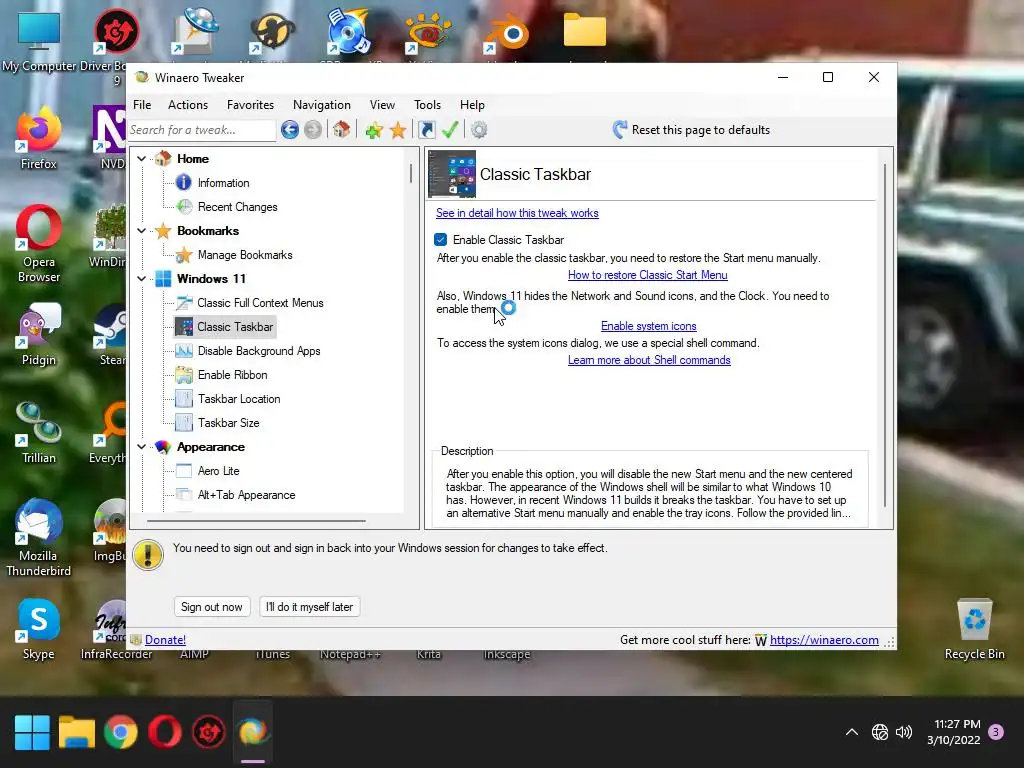This screenshot has height=768, width=1024.
Task: Open the Help menu
Action: (472, 104)
